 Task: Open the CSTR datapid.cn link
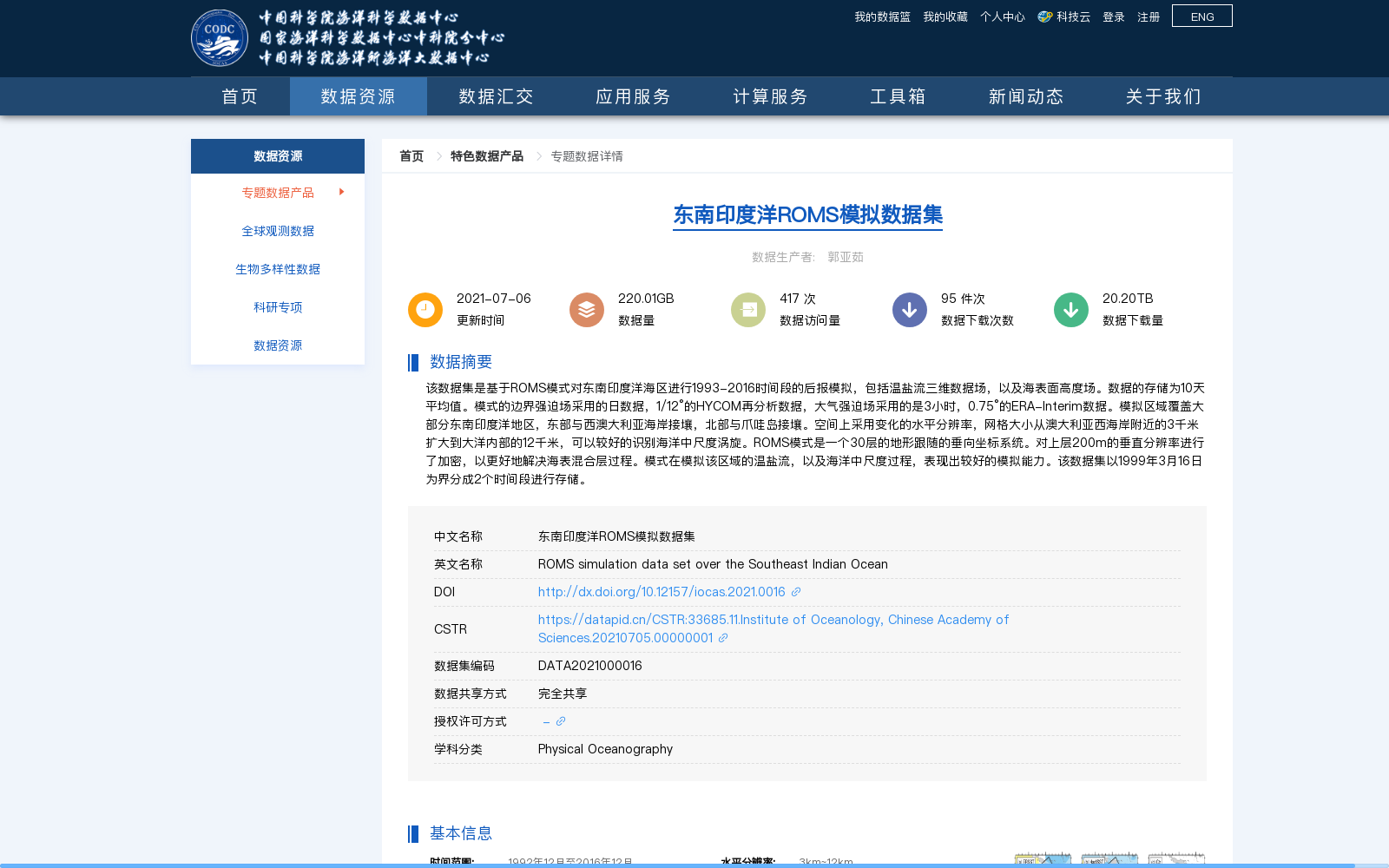(x=773, y=628)
